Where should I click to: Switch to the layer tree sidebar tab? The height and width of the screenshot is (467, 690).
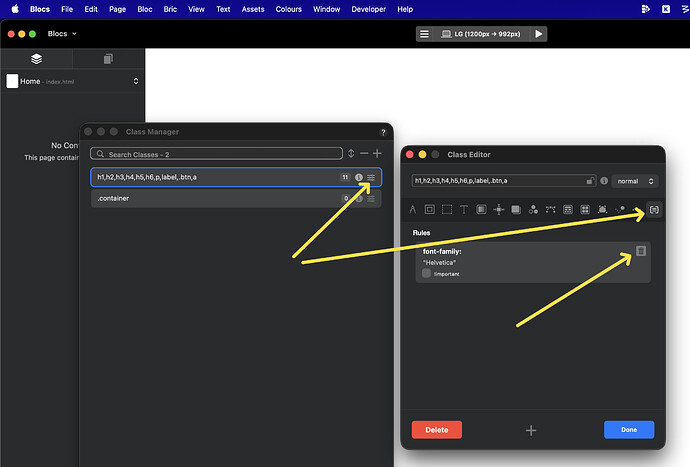[36, 59]
